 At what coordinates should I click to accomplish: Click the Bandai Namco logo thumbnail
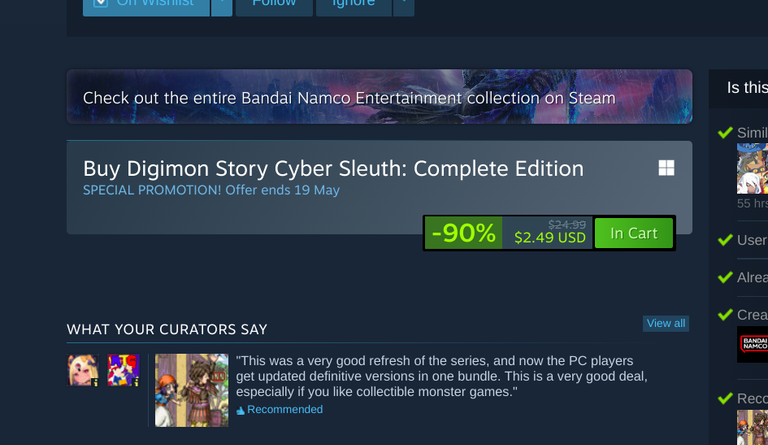[x=753, y=345]
